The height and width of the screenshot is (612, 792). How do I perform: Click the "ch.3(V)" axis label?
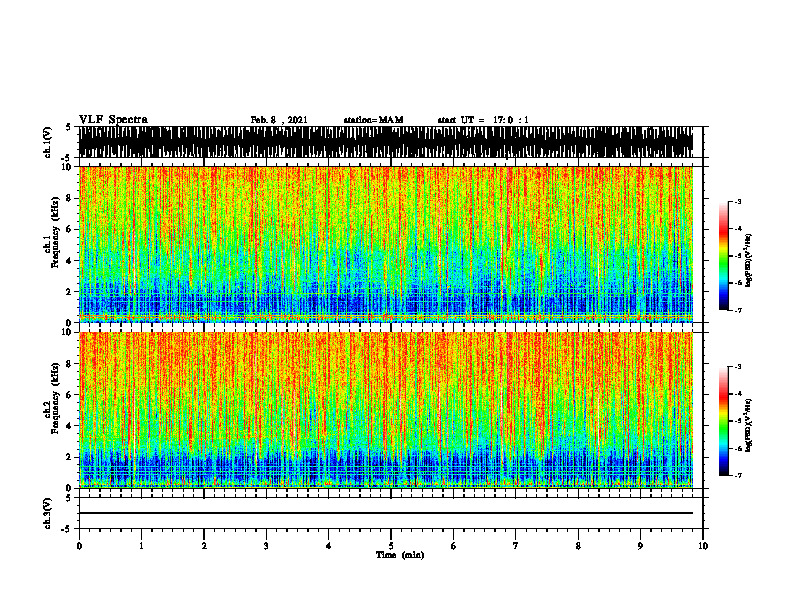(47, 513)
